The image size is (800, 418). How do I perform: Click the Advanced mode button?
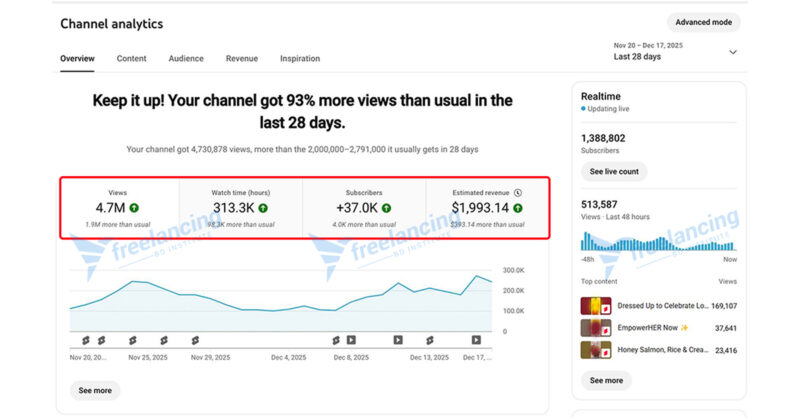tap(703, 22)
